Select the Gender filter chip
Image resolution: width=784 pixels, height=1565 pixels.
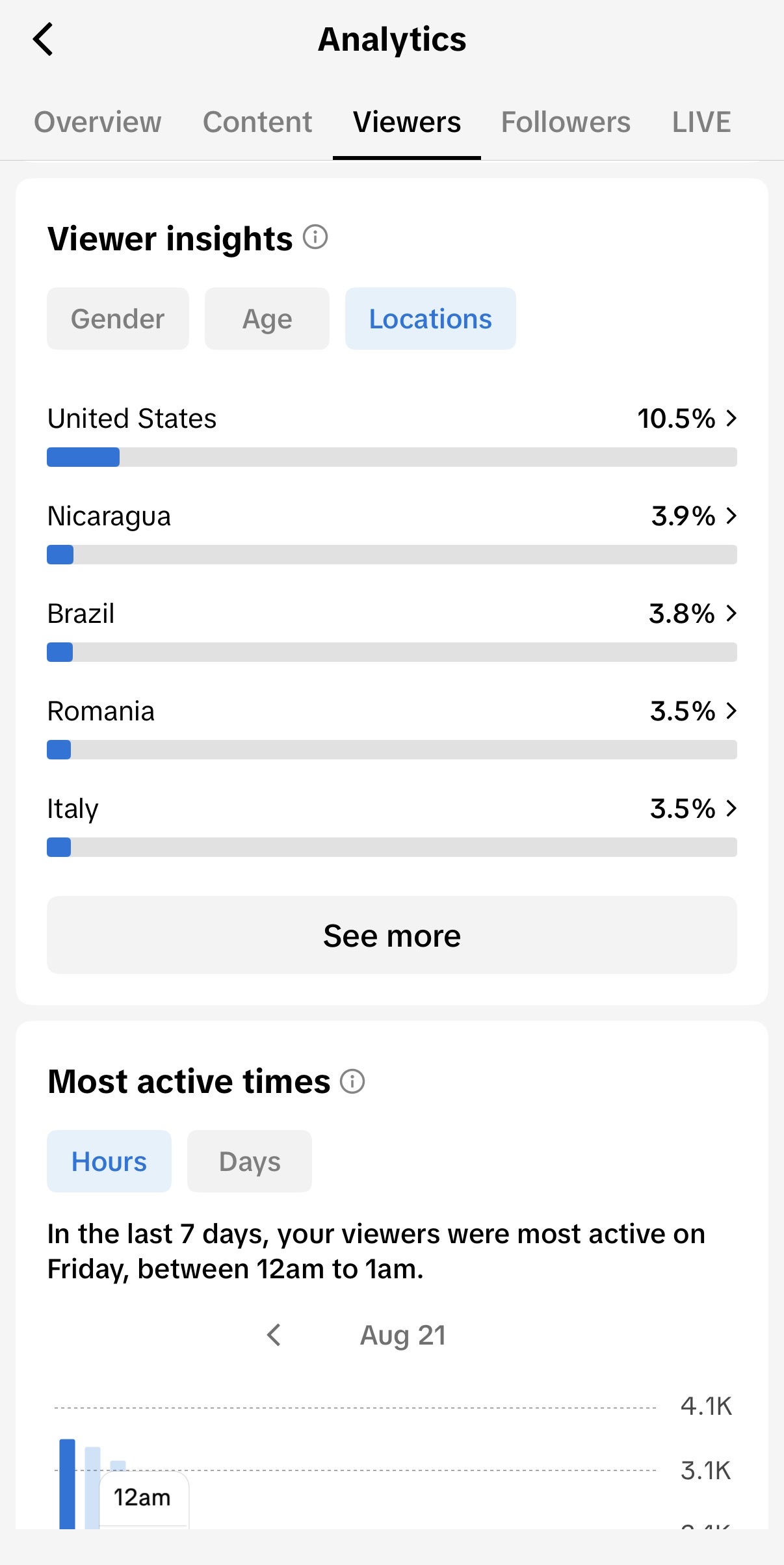click(x=118, y=319)
